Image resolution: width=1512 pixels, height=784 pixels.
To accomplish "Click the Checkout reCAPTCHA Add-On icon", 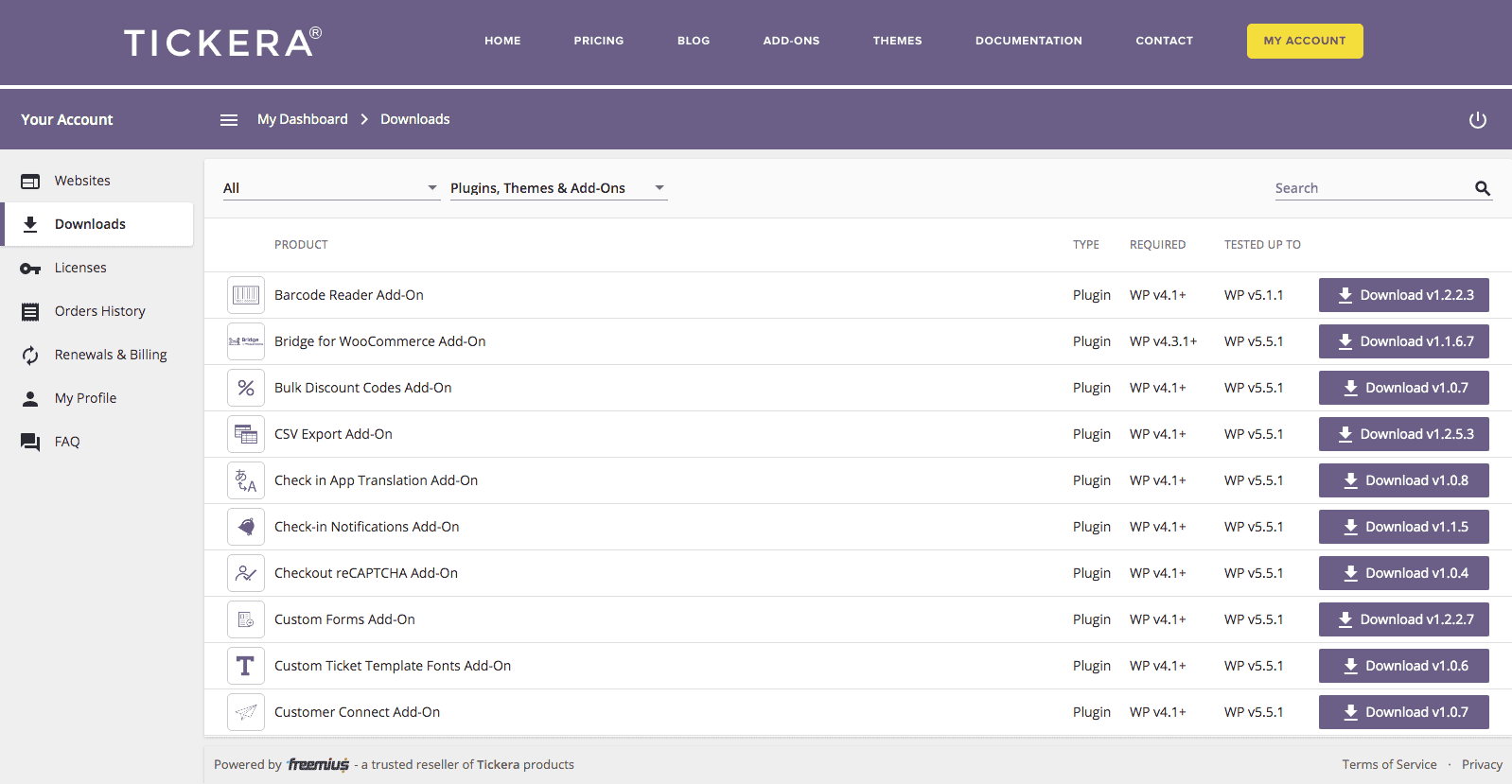I will click(246, 573).
